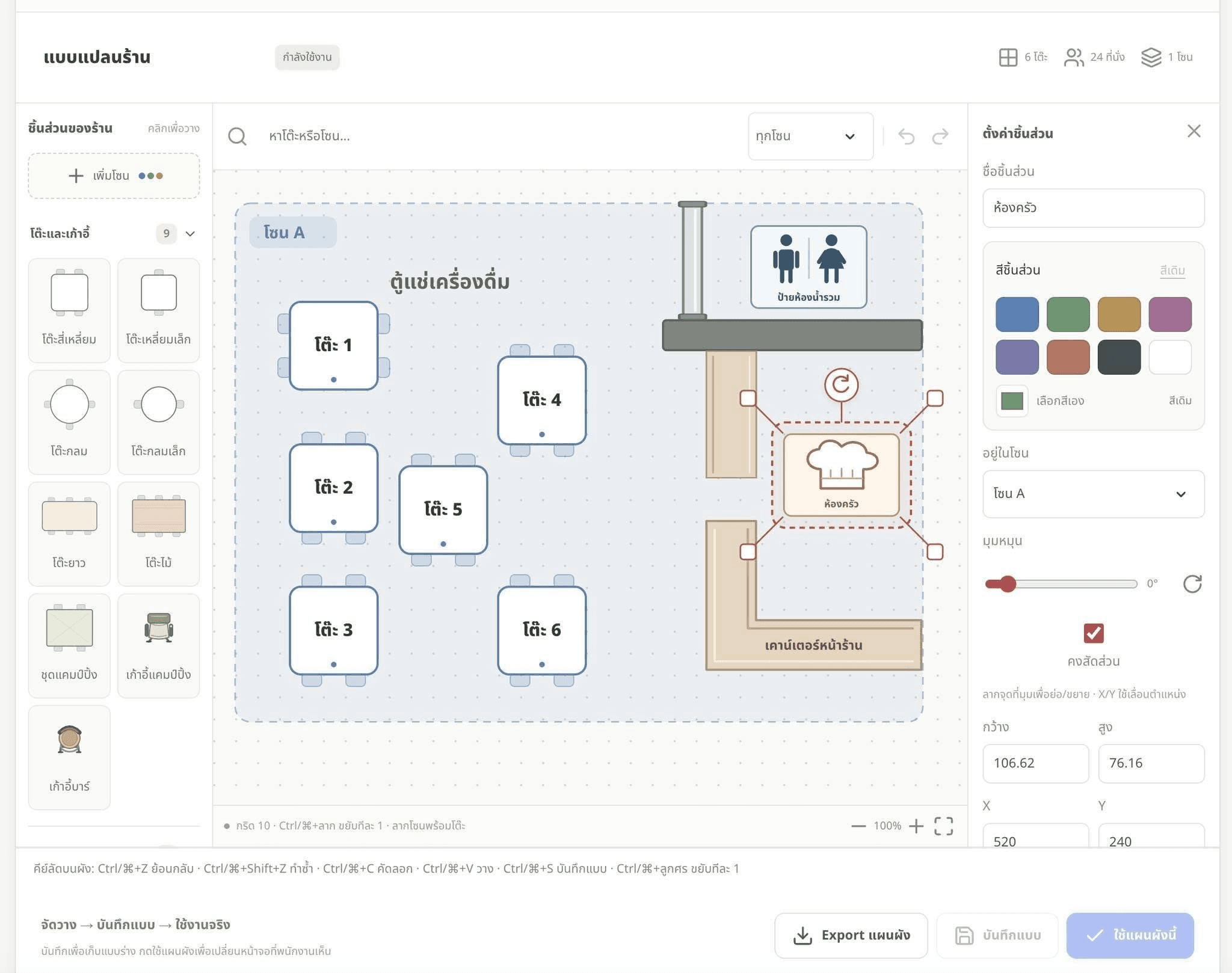Click the สูง height field 76.16

point(1151,763)
